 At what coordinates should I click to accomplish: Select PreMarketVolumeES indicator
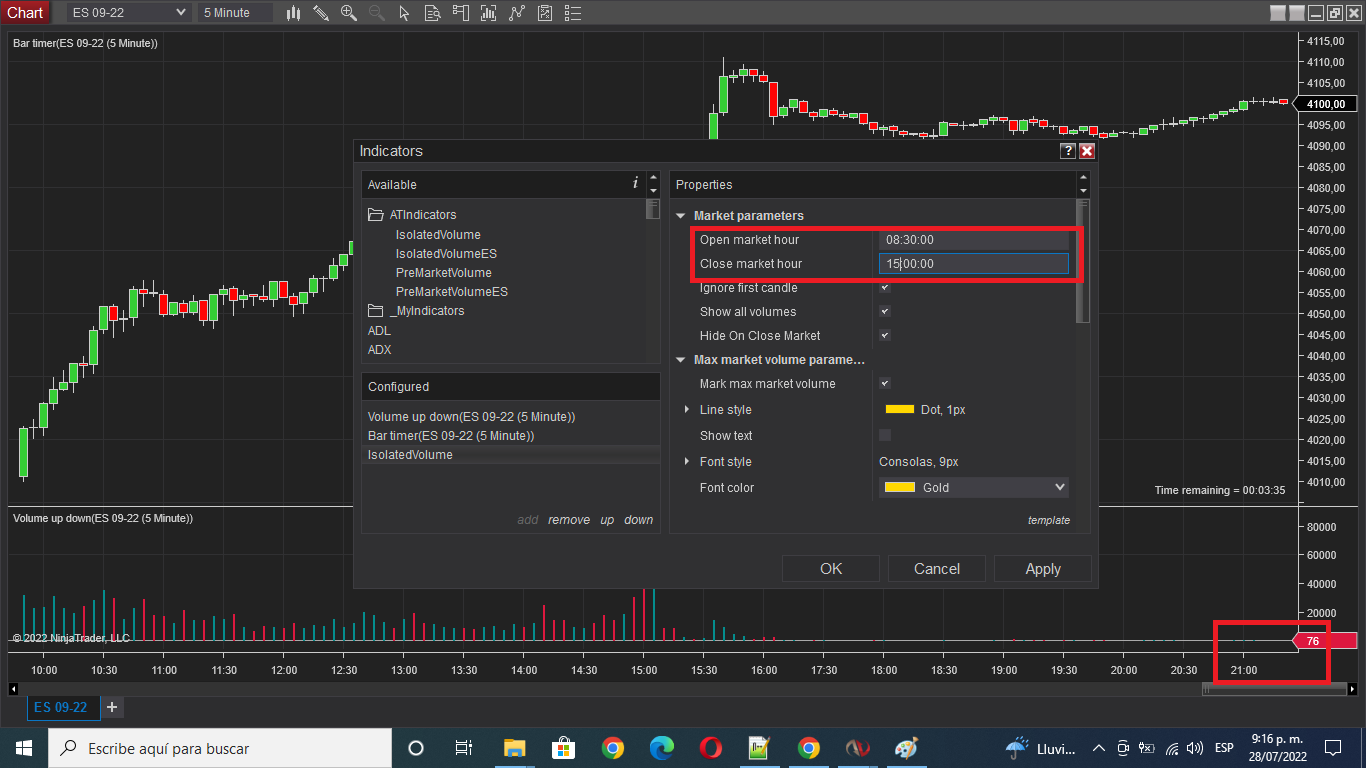coord(452,292)
